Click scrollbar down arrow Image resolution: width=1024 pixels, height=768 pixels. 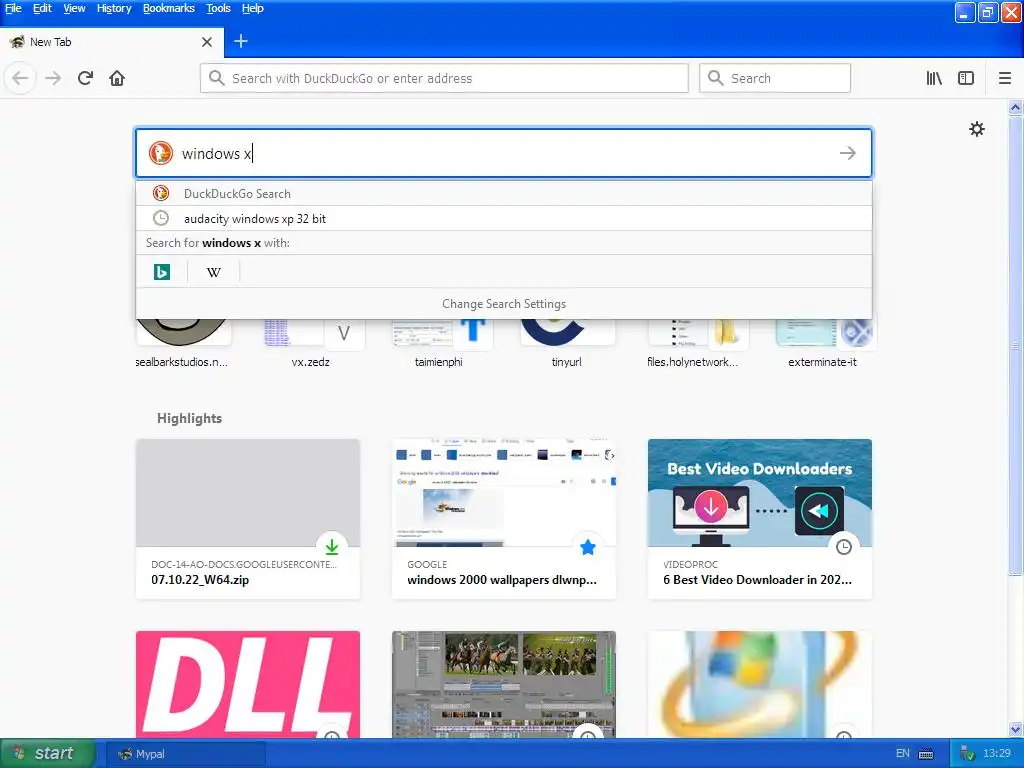[x=1015, y=729]
